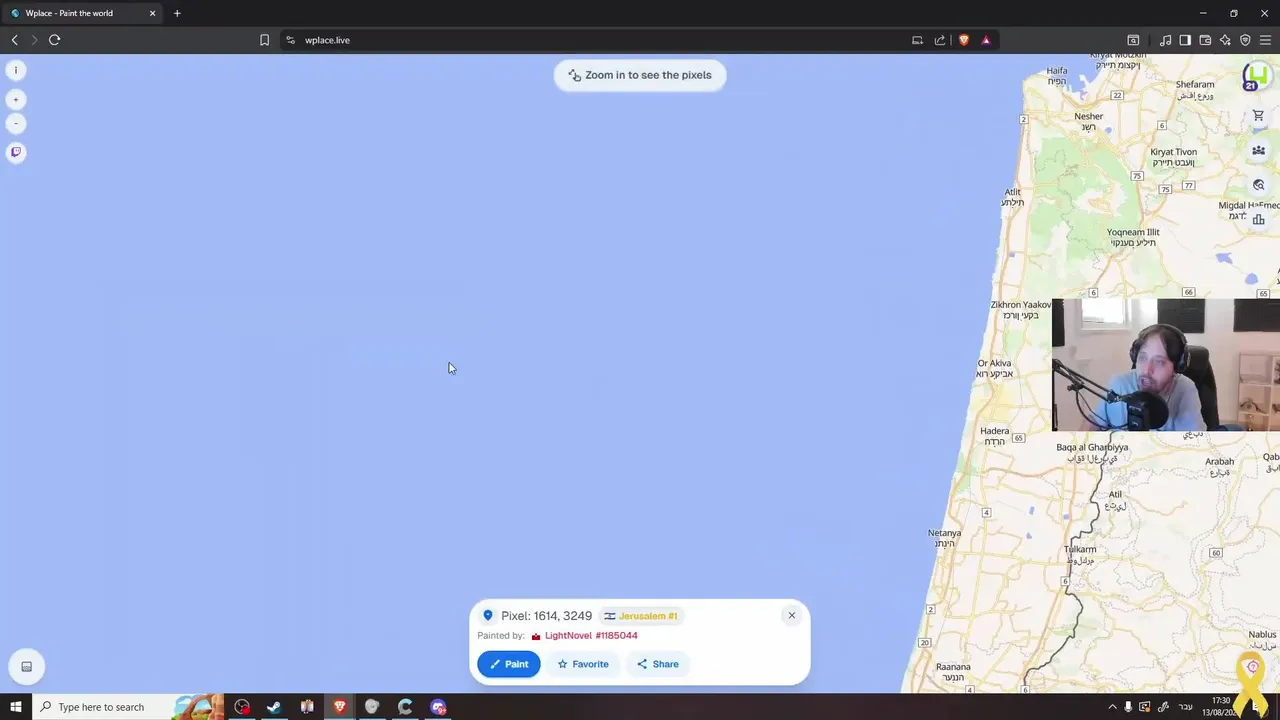Click the Brave Rewards triangle icon
Image resolution: width=1280 pixels, height=720 pixels.
tap(986, 40)
